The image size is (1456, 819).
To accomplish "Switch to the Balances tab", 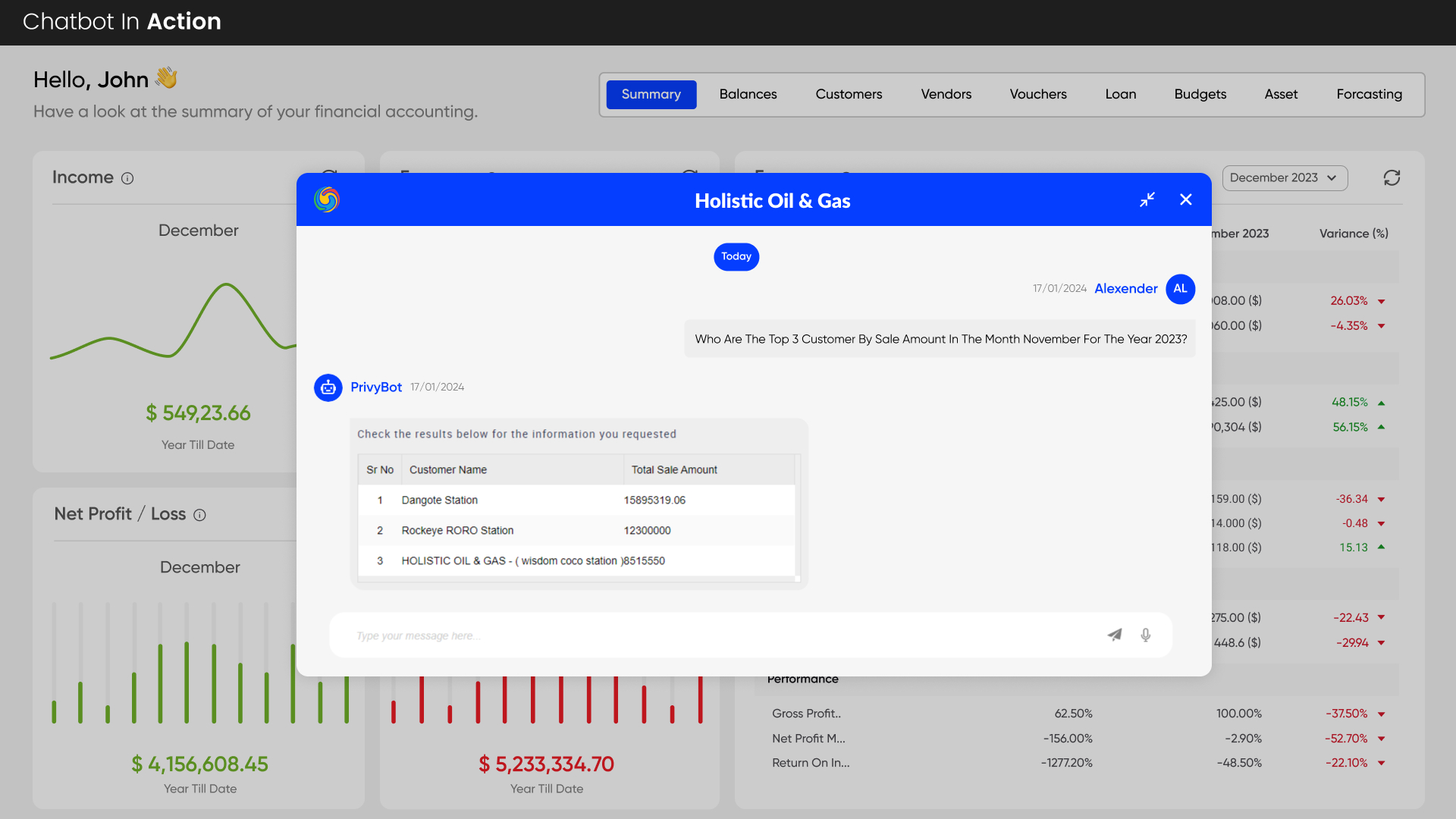I will pyautogui.click(x=748, y=94).
